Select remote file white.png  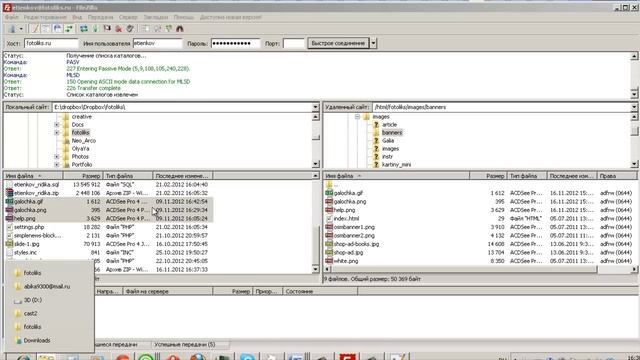pyautogui.click(x=346, y=261)
